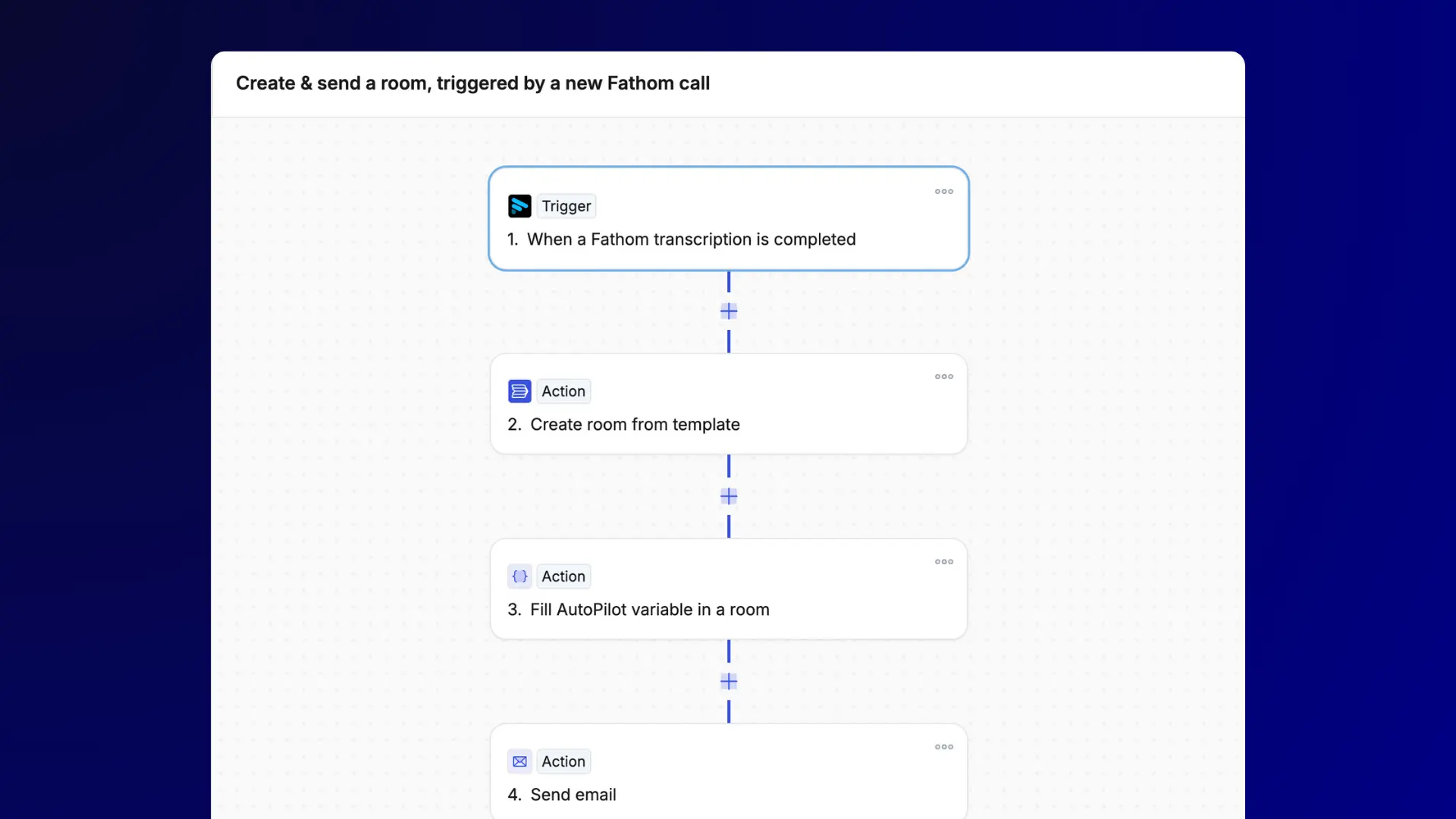The height and width of the screenshot is (819, 1456).
Task: Open options menu for the Send email step
Action: point(943,747)
